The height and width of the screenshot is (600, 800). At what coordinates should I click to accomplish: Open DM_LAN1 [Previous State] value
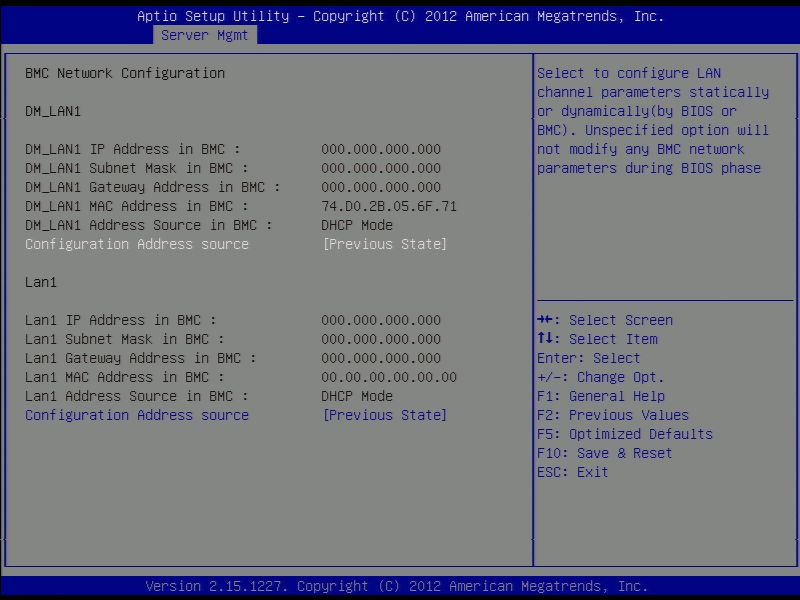pos(385,244)
